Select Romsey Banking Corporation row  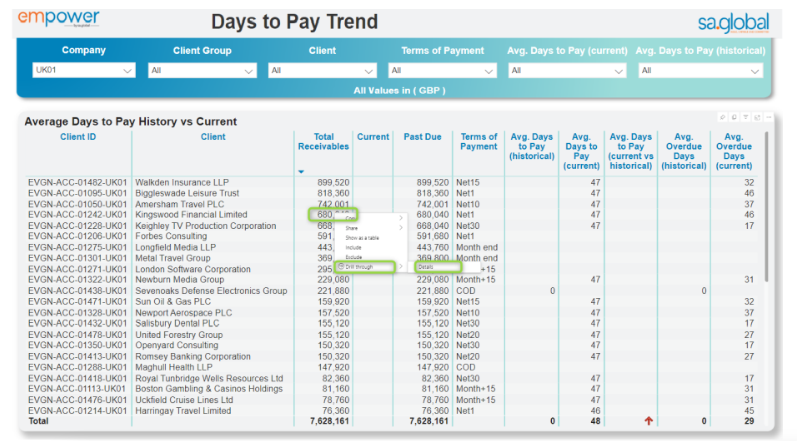pos(193,357)
